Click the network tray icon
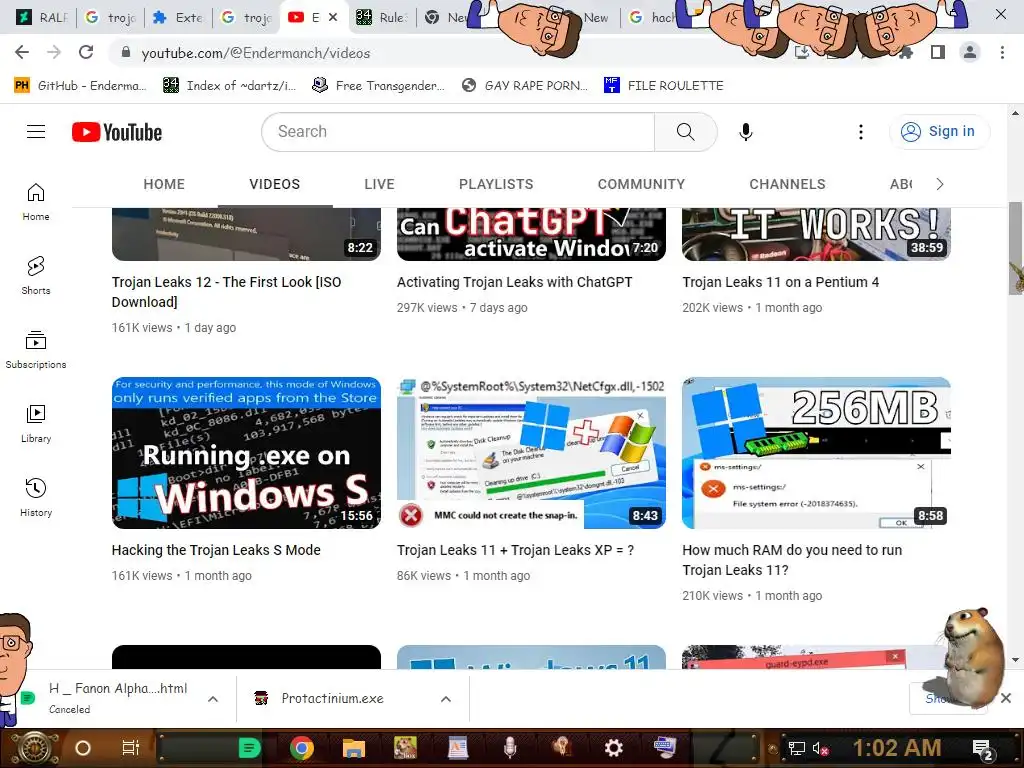The width and height of the screenshot is (1024, 768). point(796,749)
